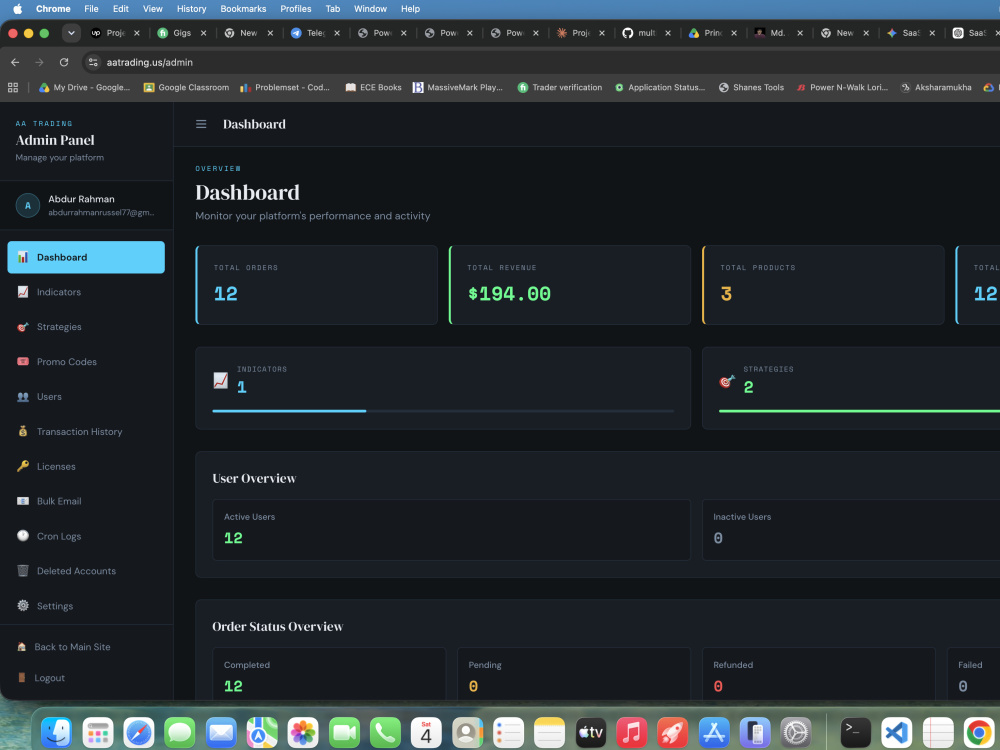This screenshot has height=750, width=1000.
Task: Open My Drive - Google bookmark
Action: coord(85,87)
